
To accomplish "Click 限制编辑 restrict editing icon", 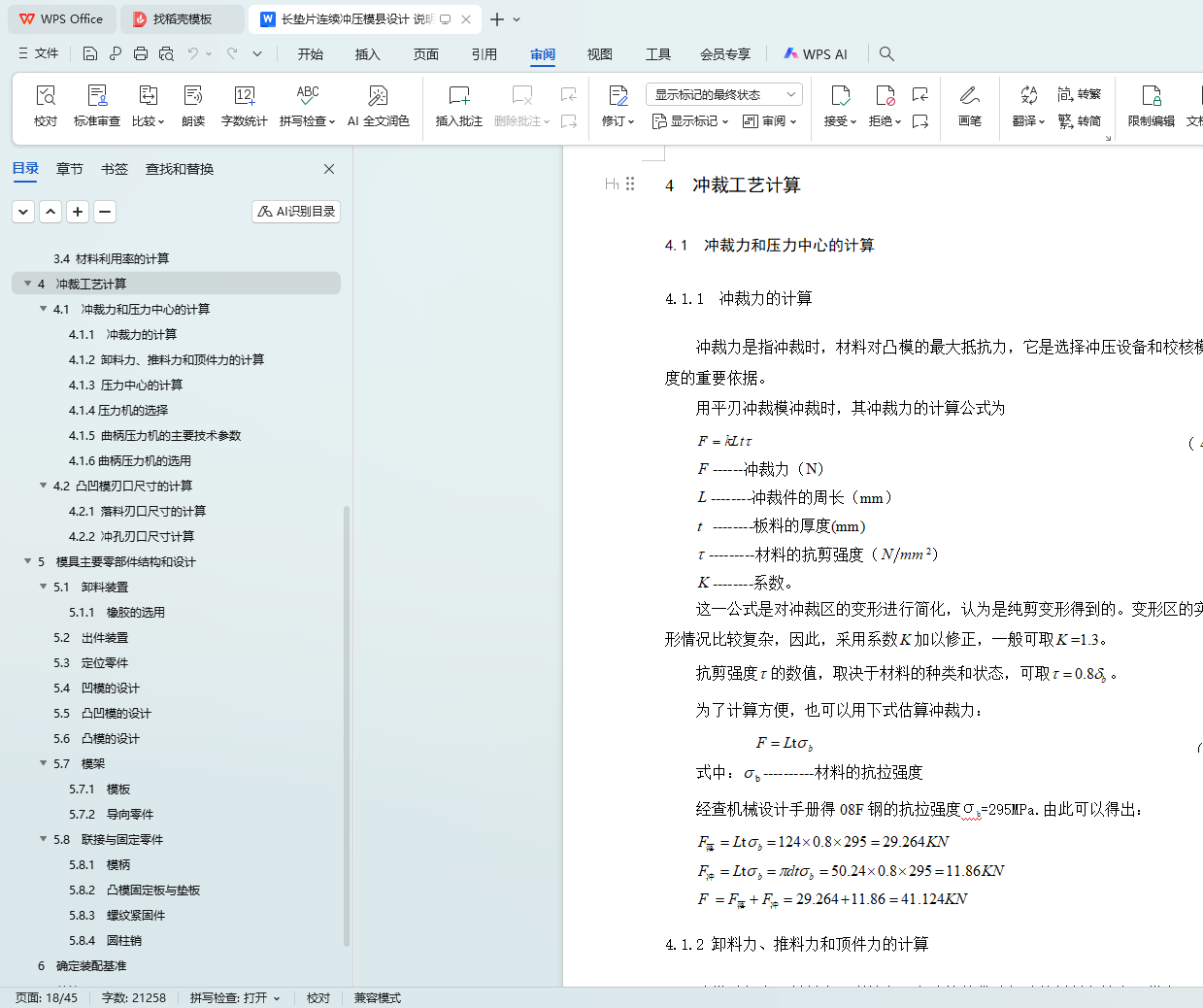I will (1152, 105).
